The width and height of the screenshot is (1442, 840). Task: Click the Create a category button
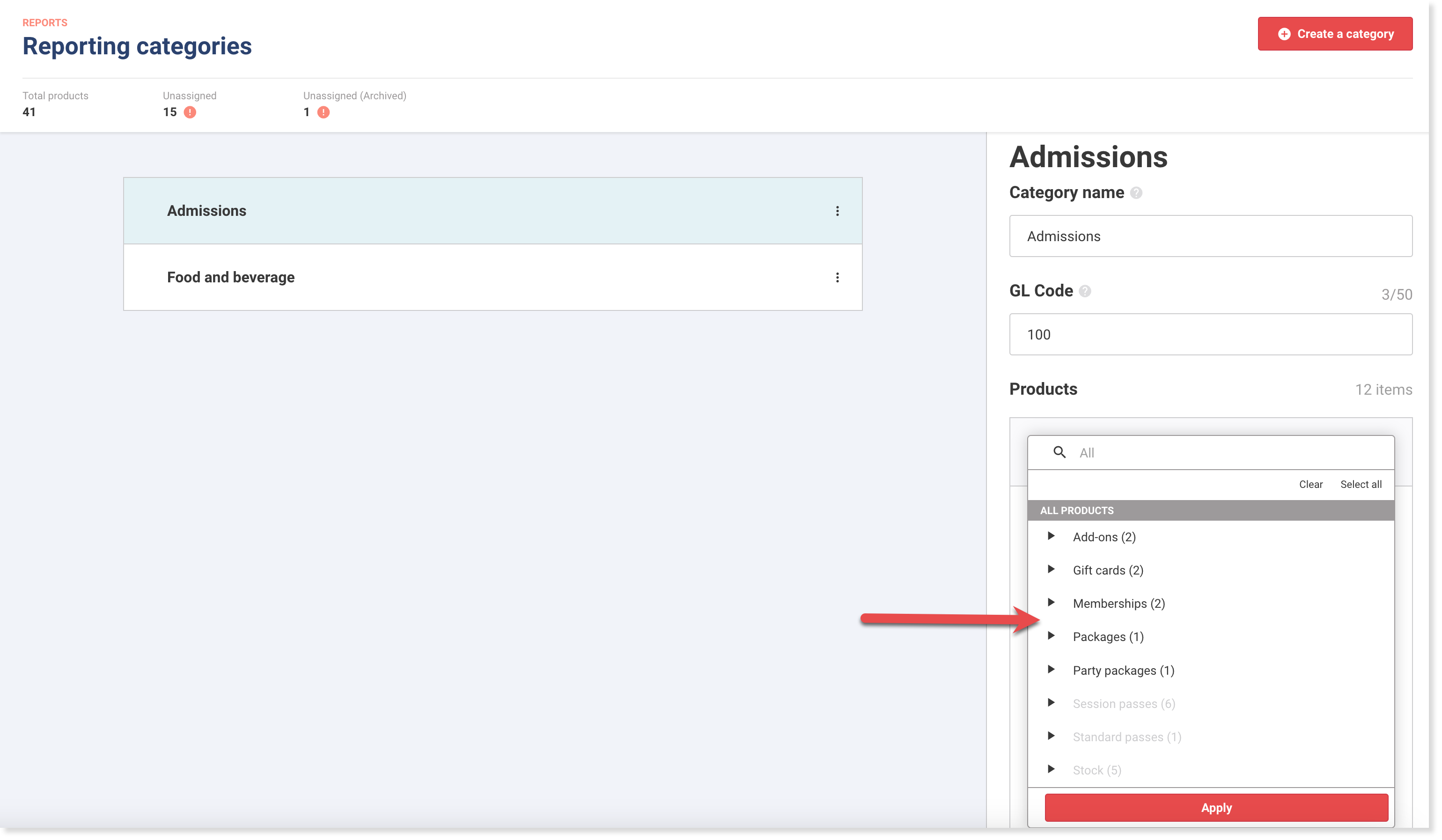1335,34
